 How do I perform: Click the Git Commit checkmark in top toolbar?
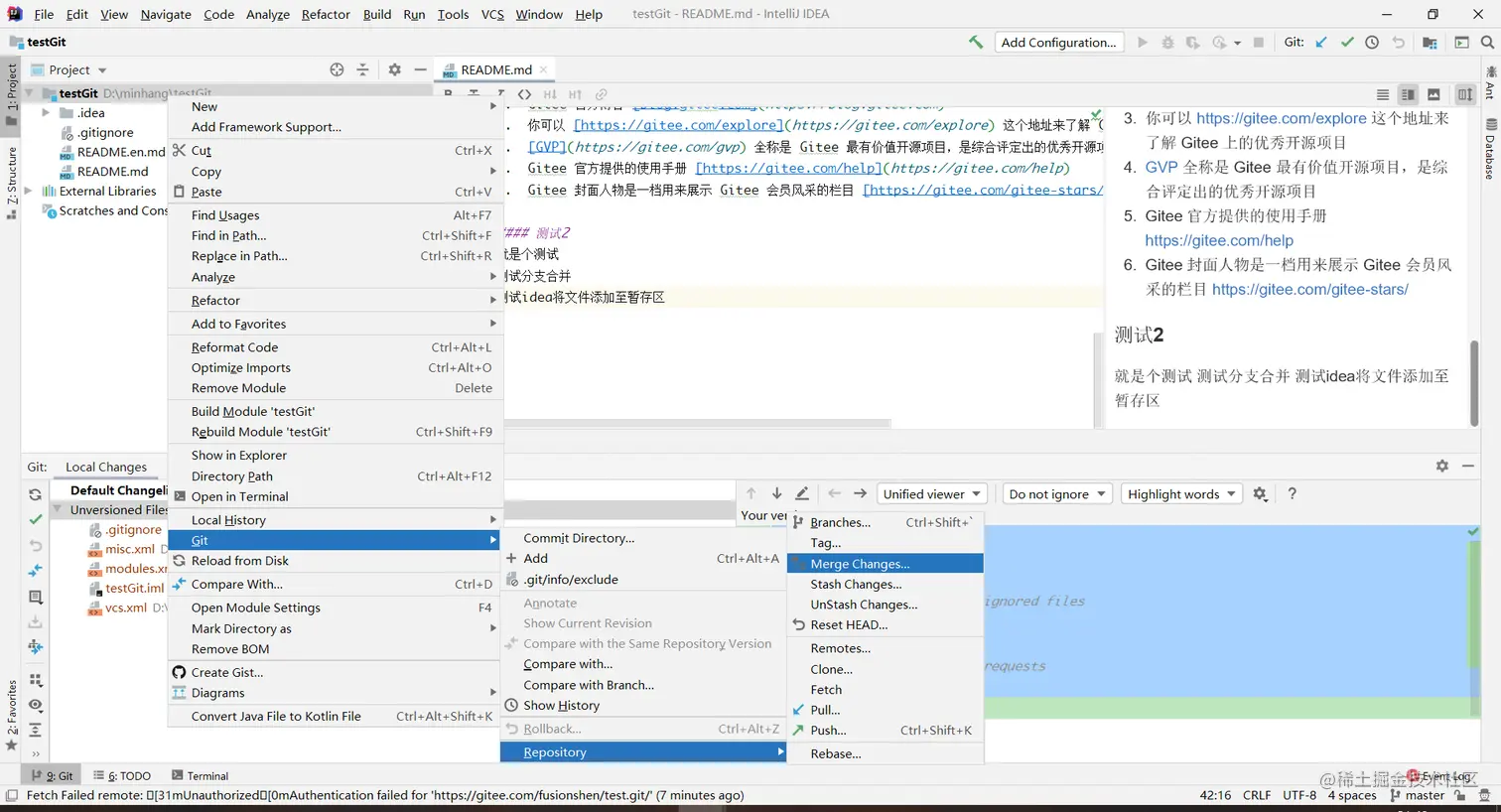pyautogui.click(x=1346, y=42)
